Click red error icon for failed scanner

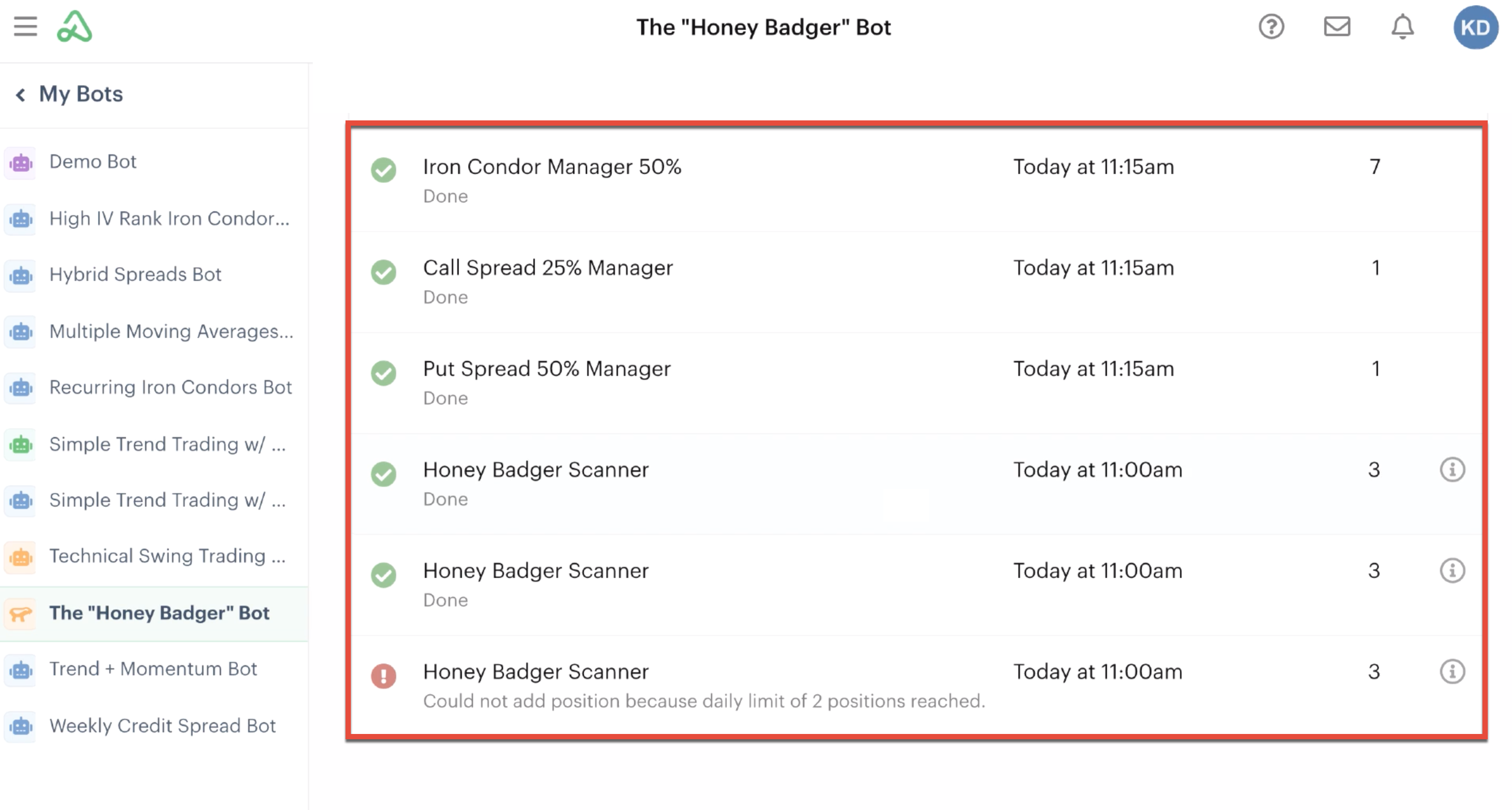pos(383,676)
